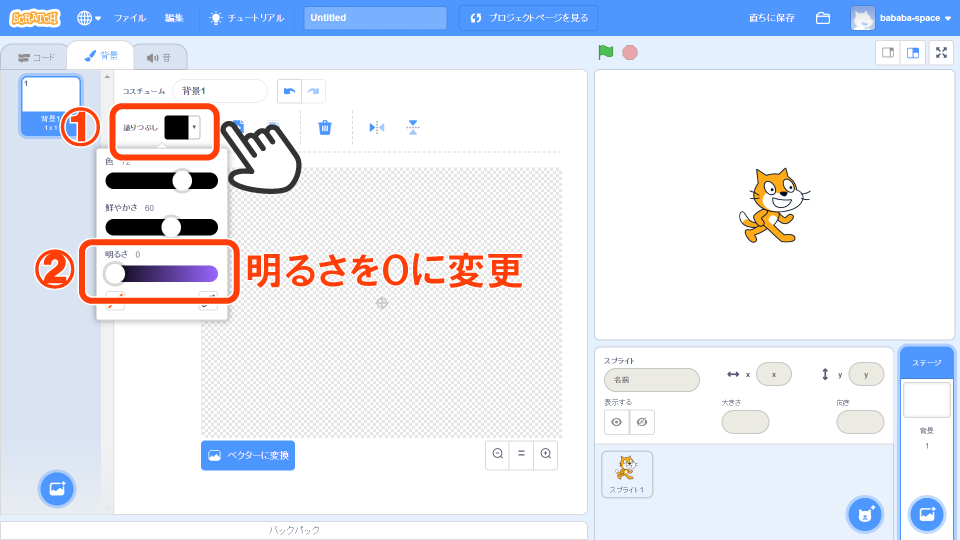Flip costume vertically
Viewport: 960px width, 540px height.
point(412,127)
